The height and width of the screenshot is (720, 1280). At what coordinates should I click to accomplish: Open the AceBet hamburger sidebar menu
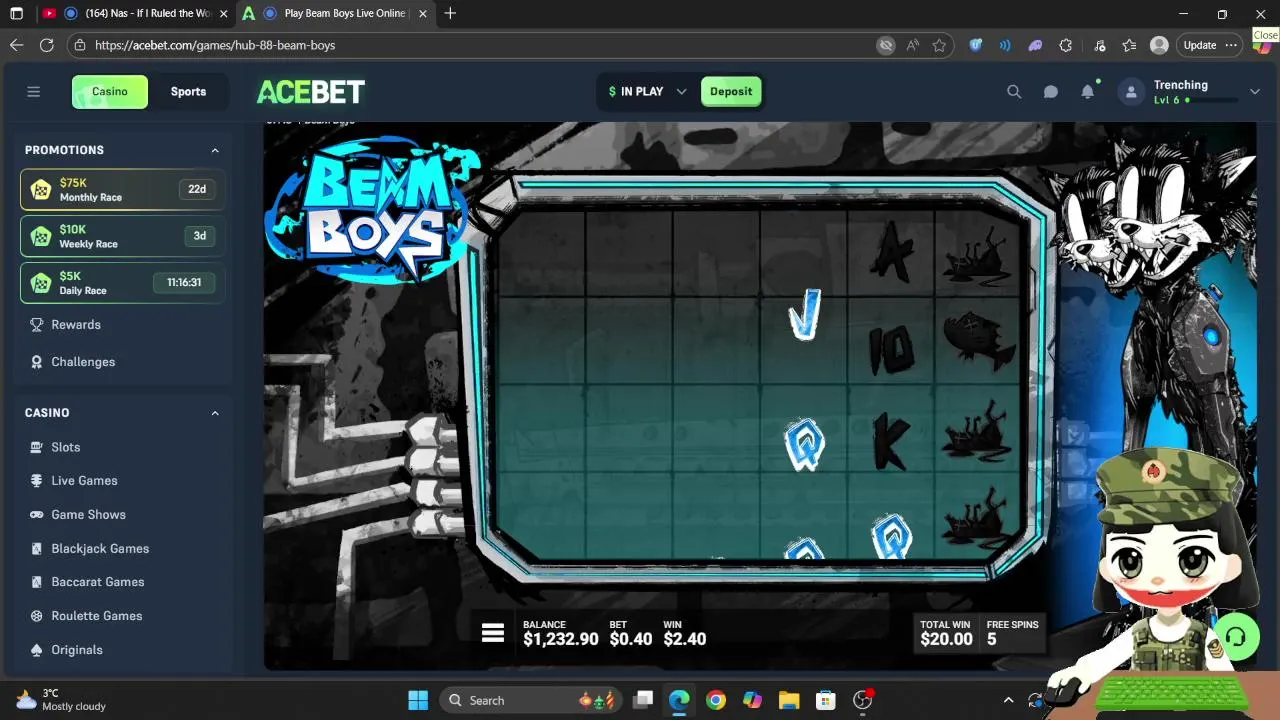tap(33, 91)
